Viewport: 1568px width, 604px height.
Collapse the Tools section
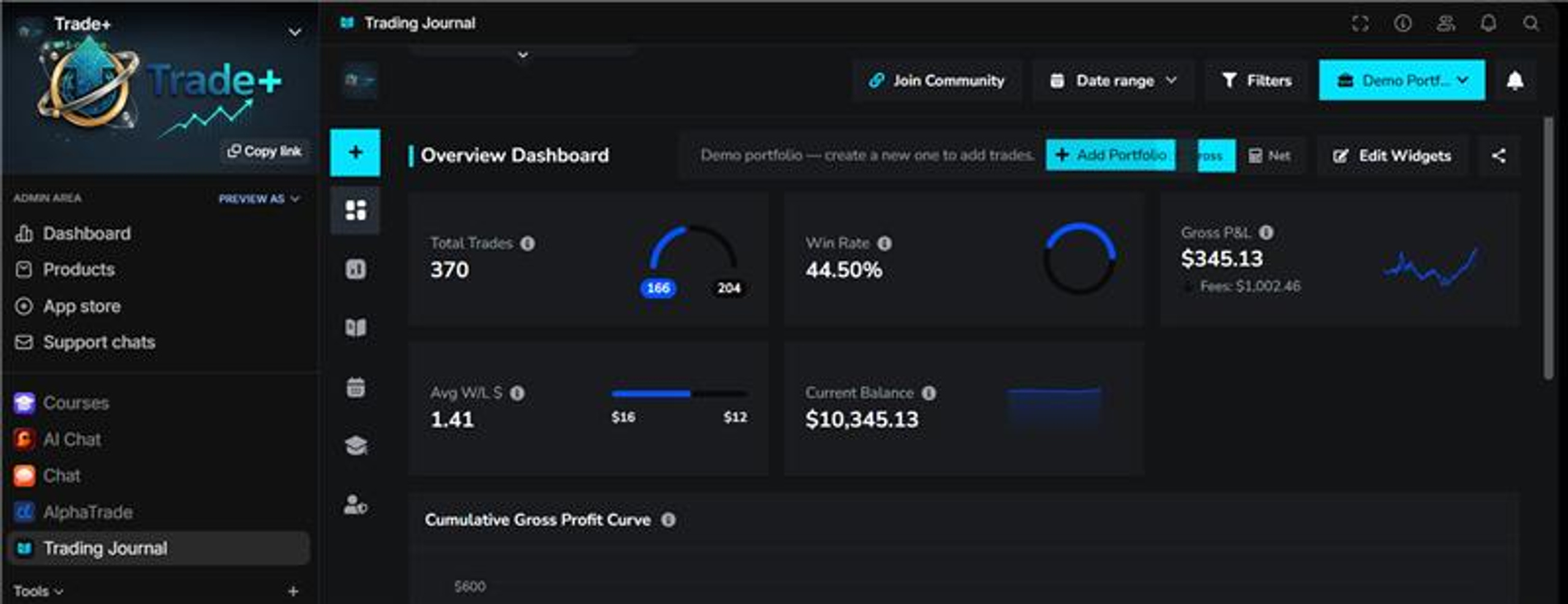tap(39, 591)
